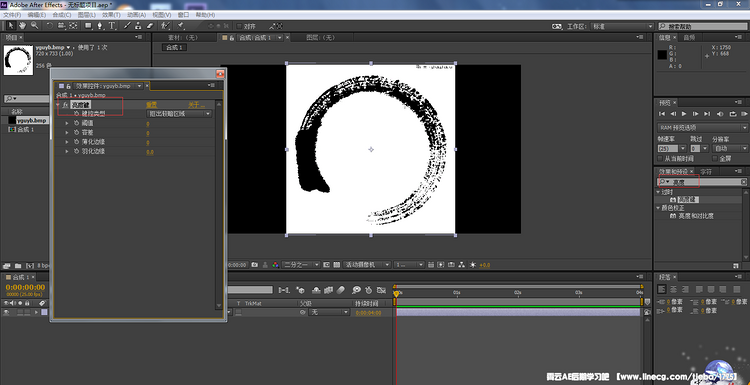This screenshot has width=750, height=385.
Task: Open the 活动摄像机 camera view dropdown
Action: coord(367,264)
